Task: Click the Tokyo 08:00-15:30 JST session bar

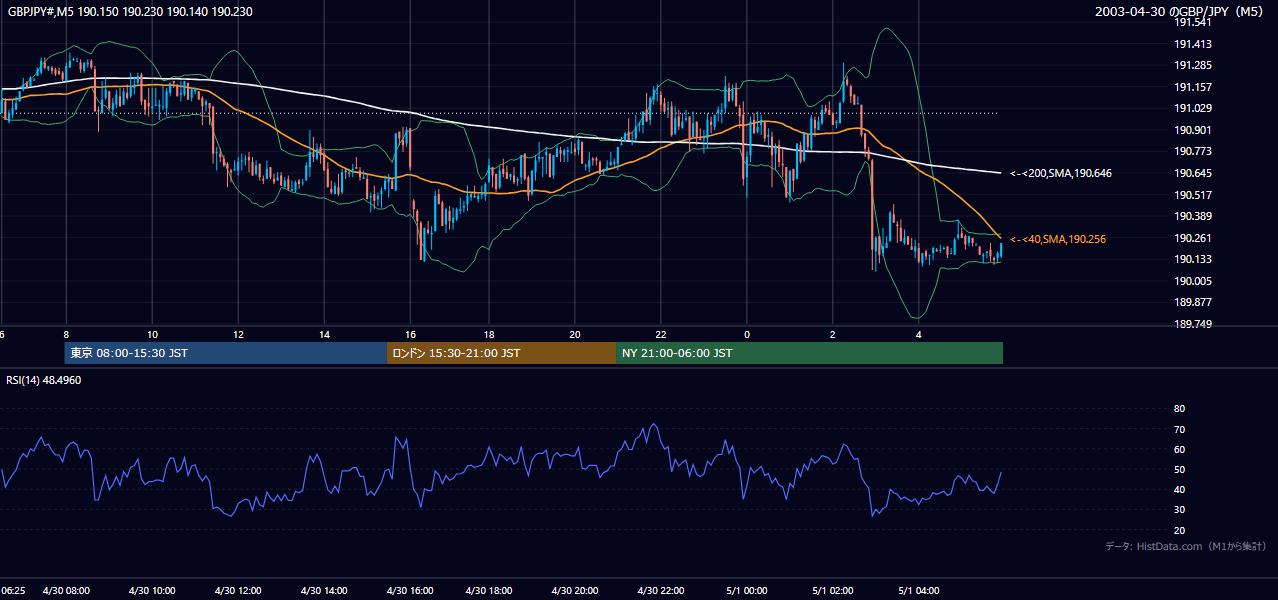Action: tap(225, 353)
